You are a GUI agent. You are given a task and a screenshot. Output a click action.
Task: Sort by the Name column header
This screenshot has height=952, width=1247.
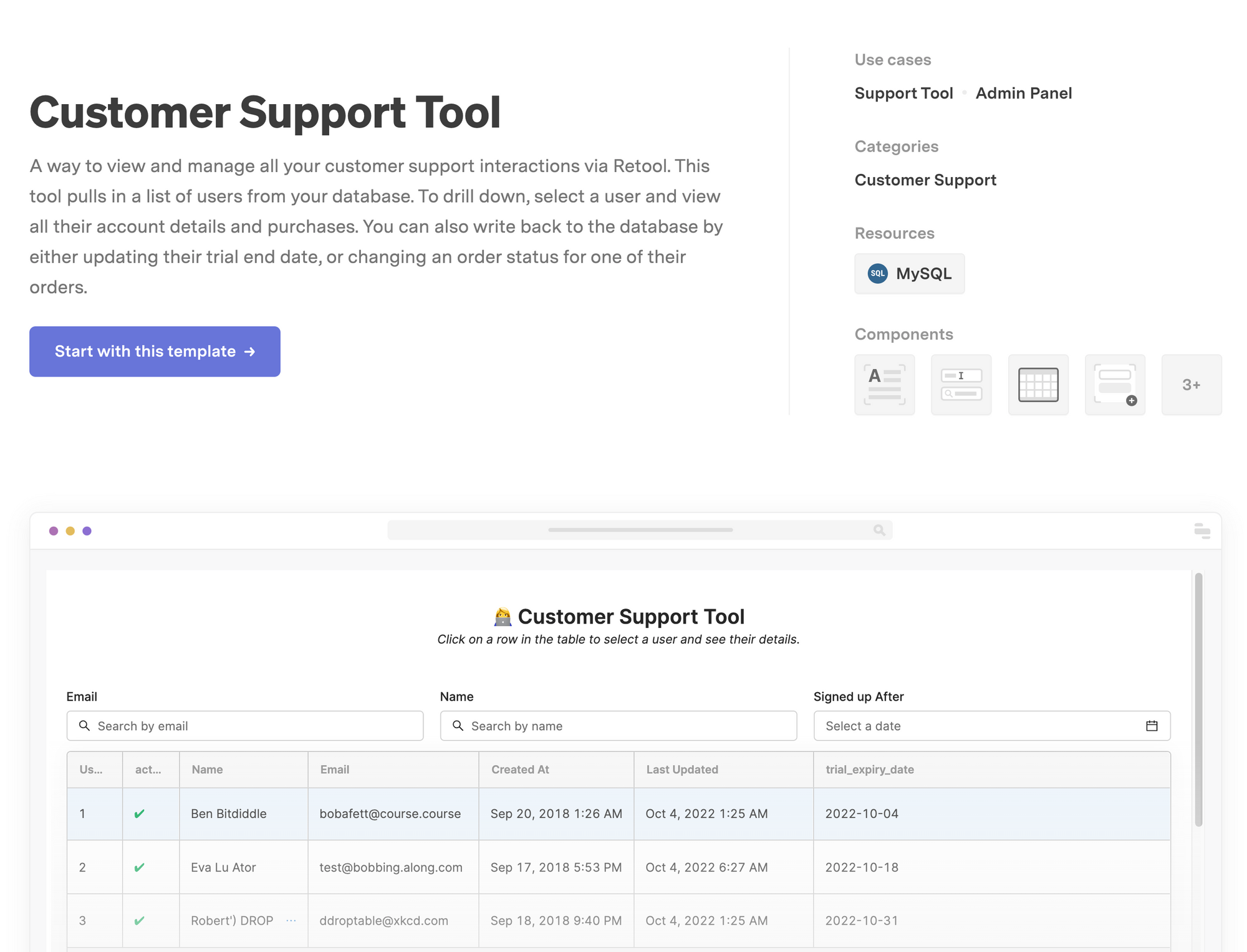pos(244,769)
